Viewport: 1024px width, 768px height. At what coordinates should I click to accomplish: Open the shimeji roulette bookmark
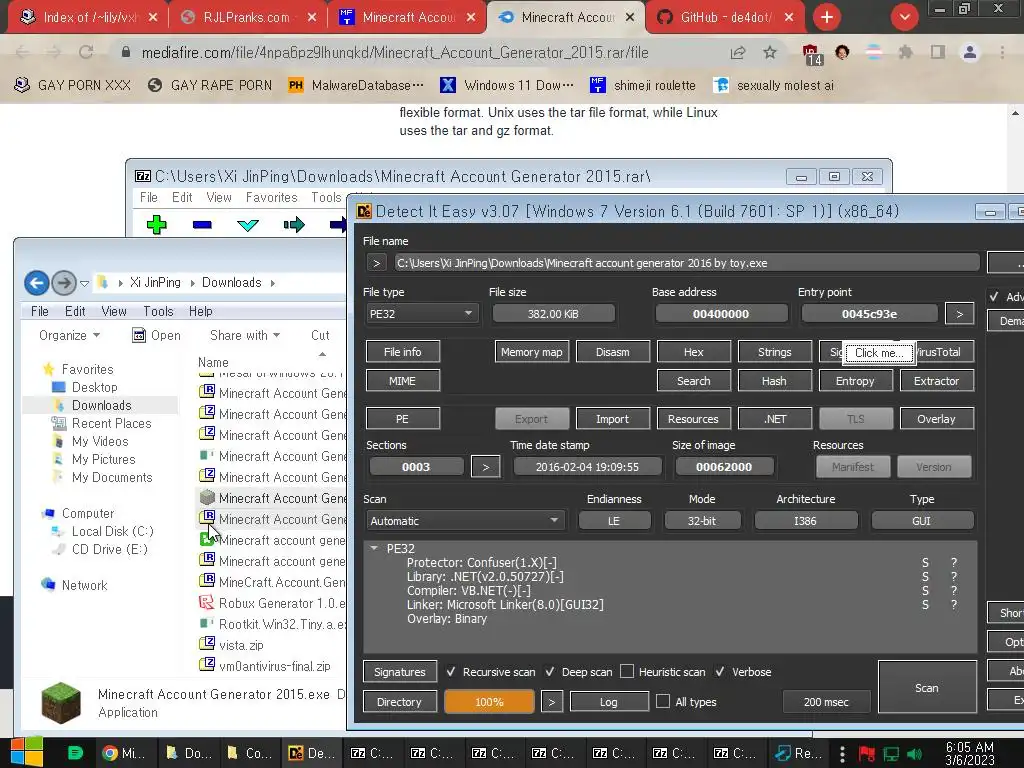tap(643, 85)
